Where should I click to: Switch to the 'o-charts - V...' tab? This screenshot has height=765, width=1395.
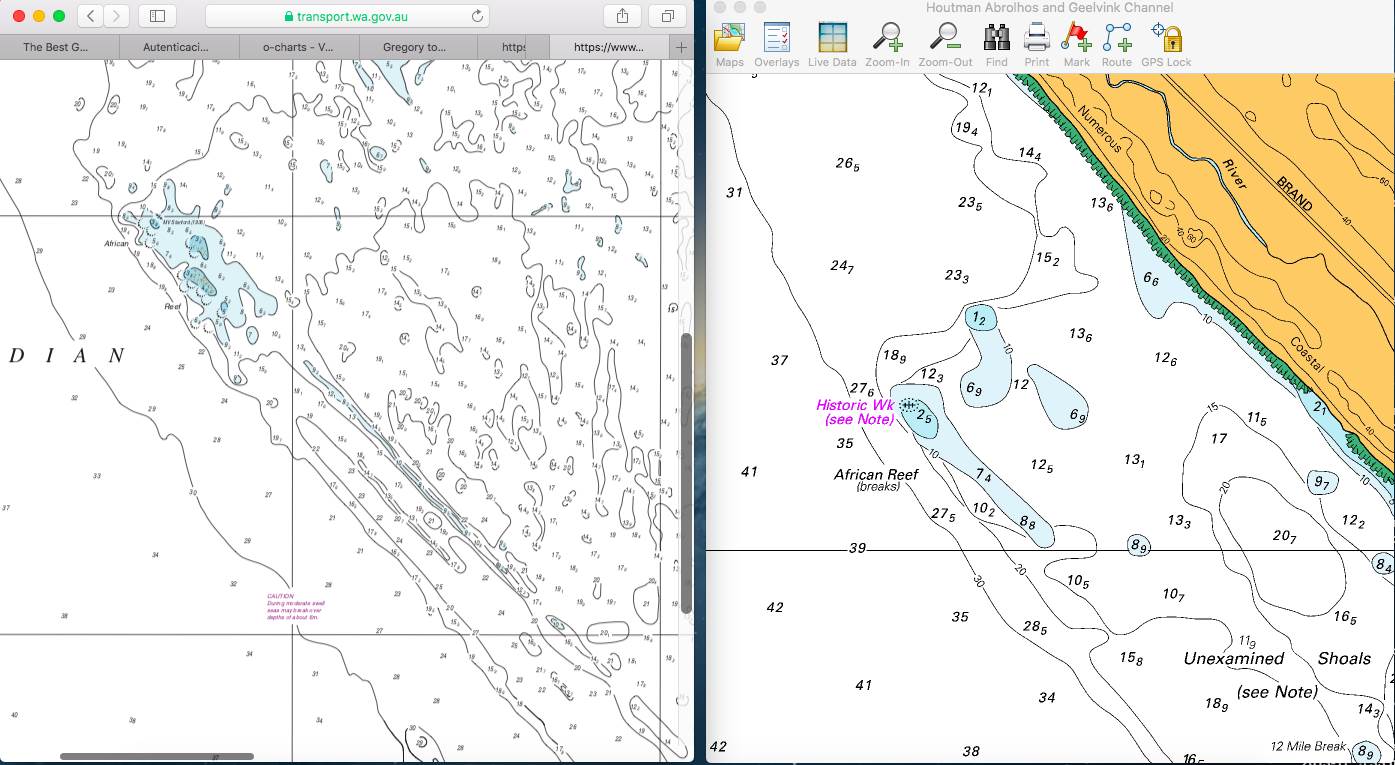[299, 47]
